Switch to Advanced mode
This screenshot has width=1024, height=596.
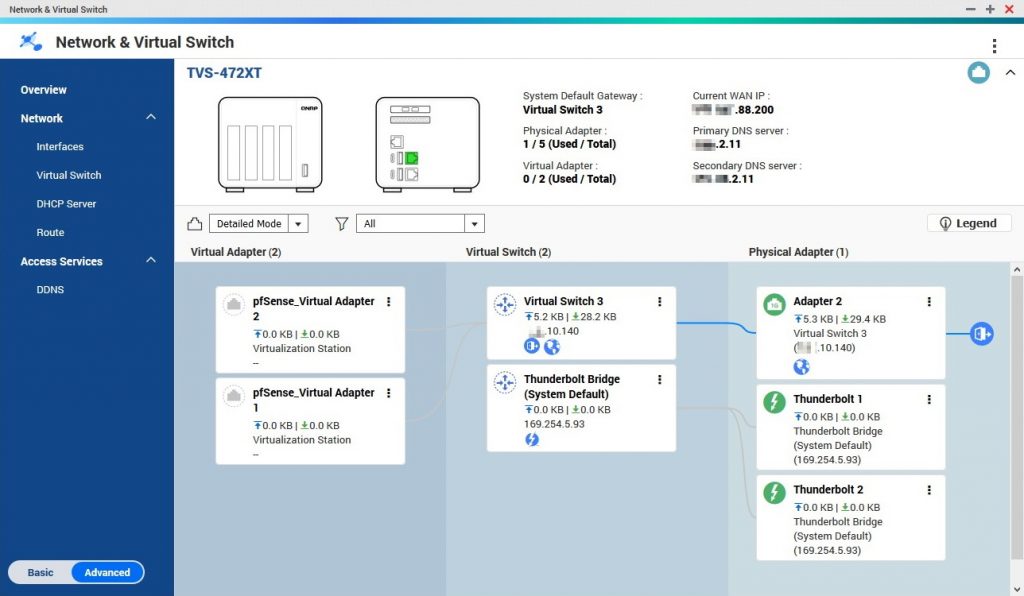pyautogui.click(x=107, y=572)
